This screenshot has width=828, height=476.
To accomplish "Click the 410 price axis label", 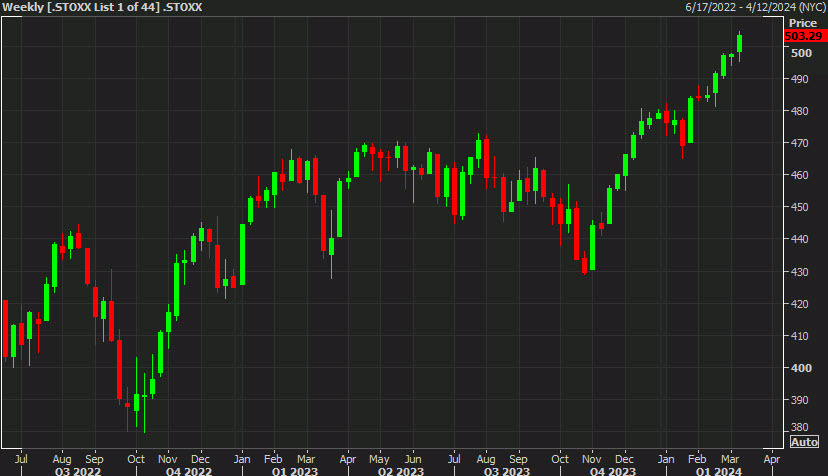I will tap(799, 336).
